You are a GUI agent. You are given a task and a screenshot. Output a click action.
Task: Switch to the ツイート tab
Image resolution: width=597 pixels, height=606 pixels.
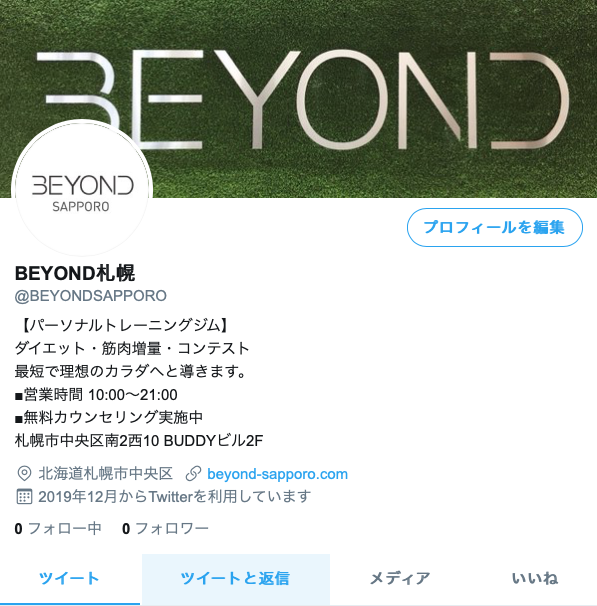click(x=70, y=579)
